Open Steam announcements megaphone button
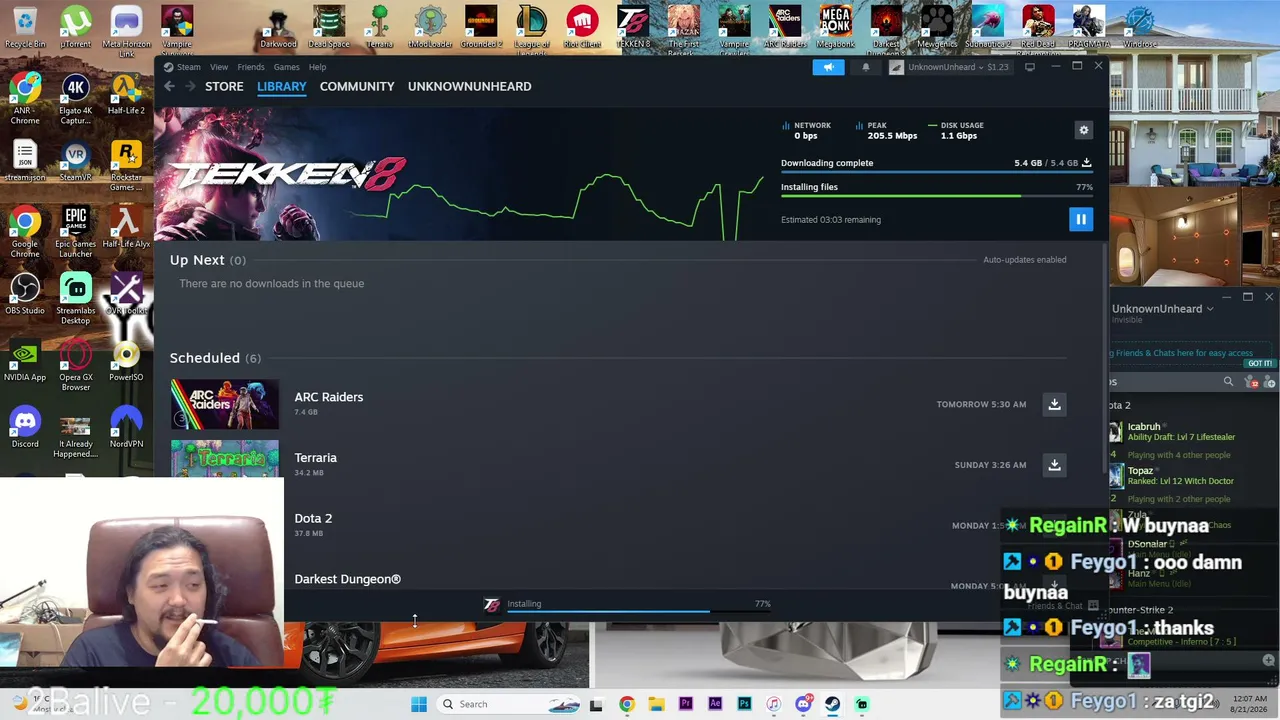The image size is (1280, 720). (x=828, y=67)
